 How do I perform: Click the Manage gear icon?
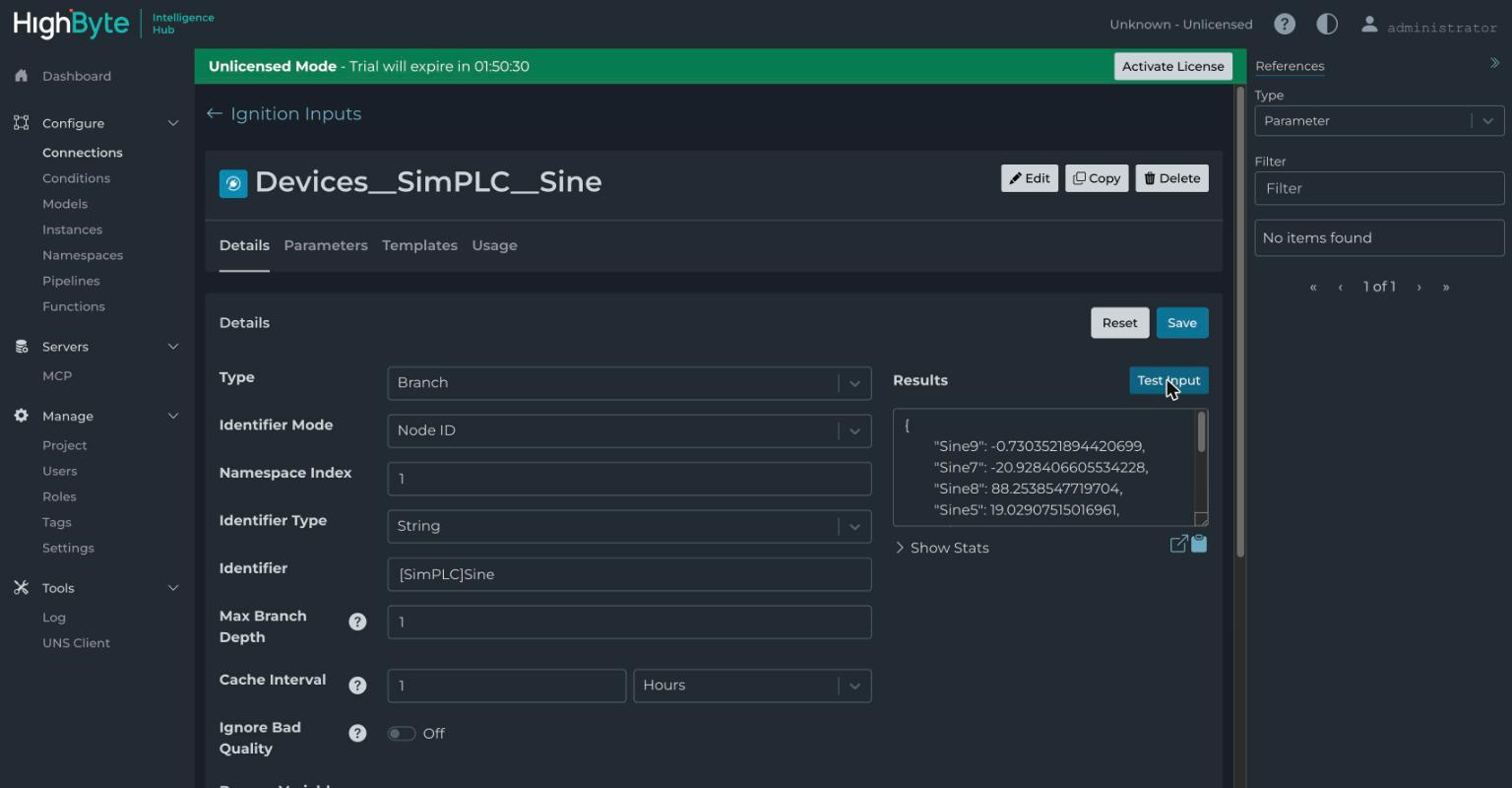(22, 416)
